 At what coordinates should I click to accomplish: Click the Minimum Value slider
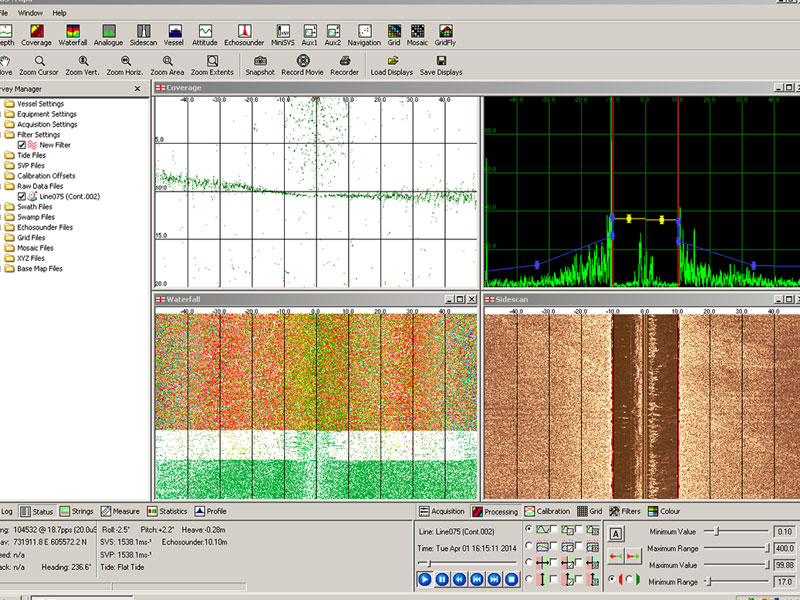click(716, 532)
